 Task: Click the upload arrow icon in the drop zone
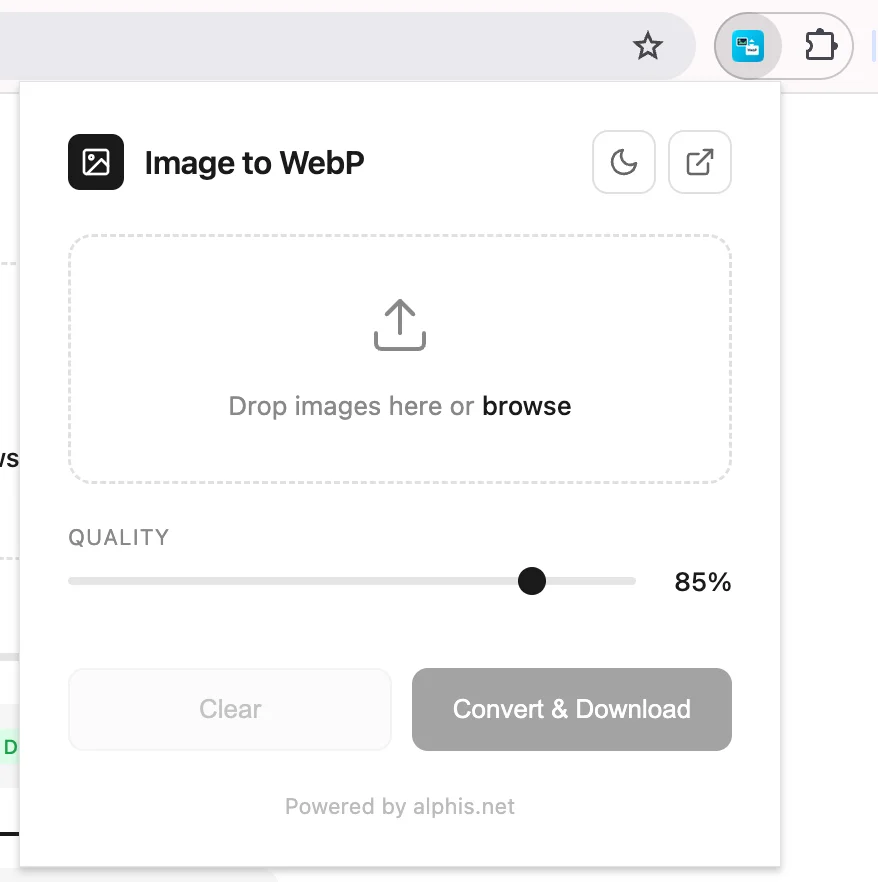click(x=400, y=325)
